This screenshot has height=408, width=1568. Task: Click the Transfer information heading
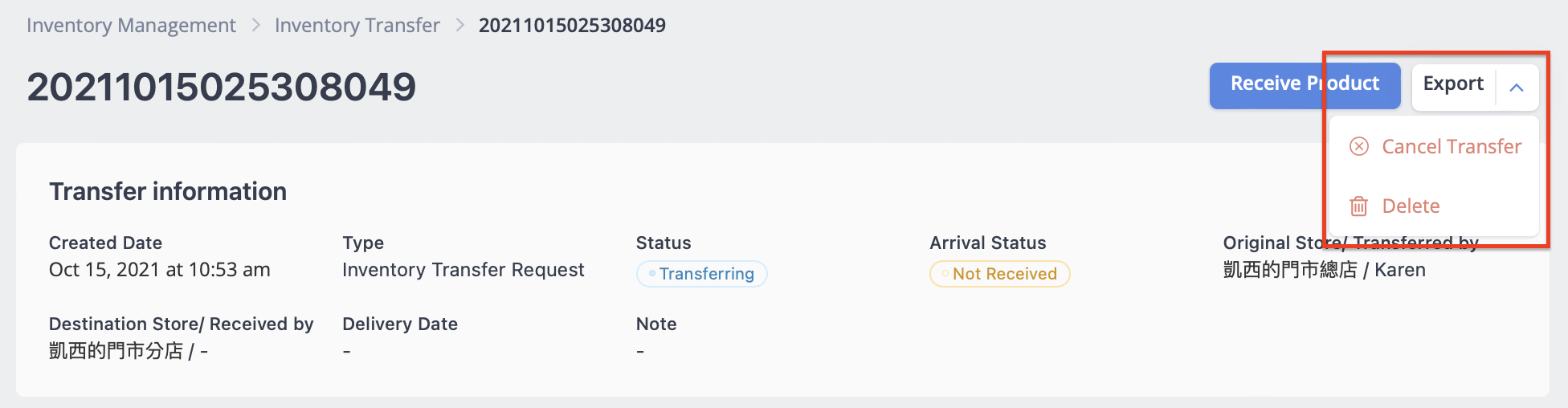[168, 192]
